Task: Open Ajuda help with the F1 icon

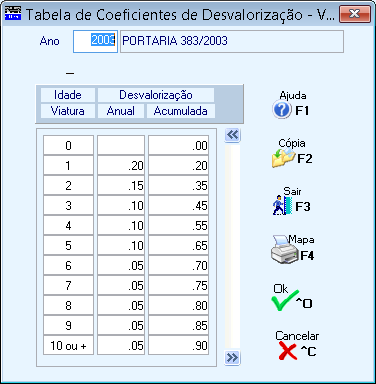Action: [x=281, y=110]
